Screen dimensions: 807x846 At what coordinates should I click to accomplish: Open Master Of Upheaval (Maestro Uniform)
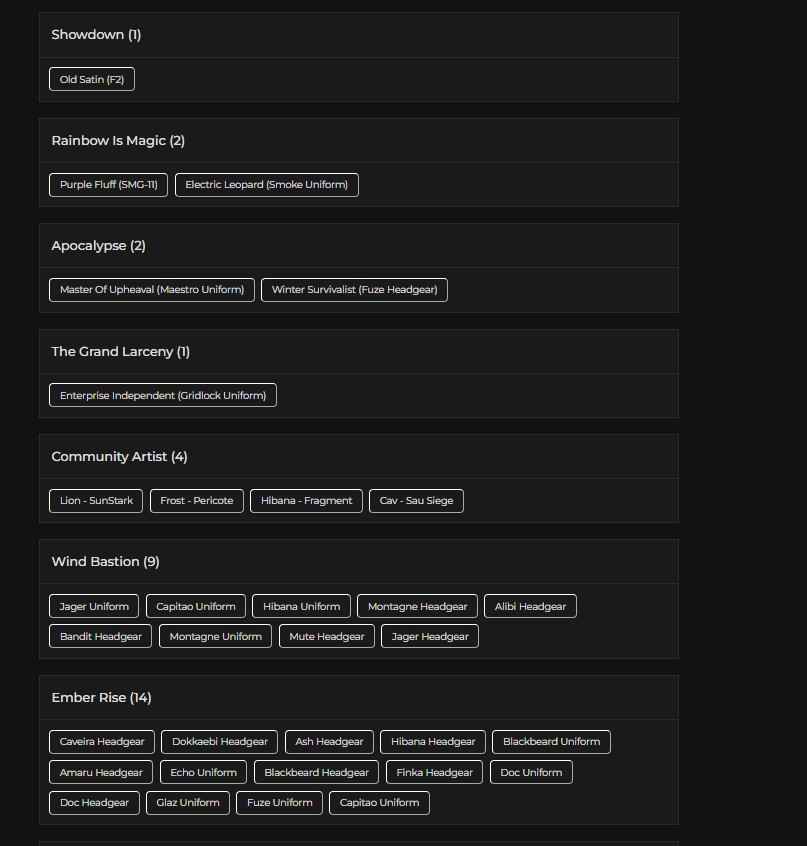click(x=152, y=290)
